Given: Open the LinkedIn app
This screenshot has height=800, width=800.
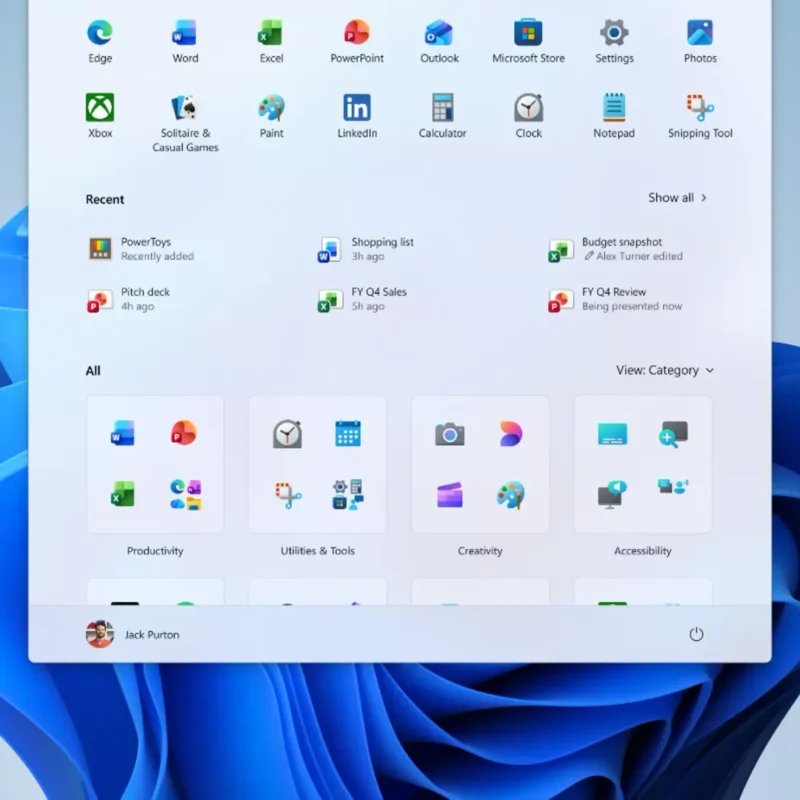Looking at the screenshot, I should [357, 116].
